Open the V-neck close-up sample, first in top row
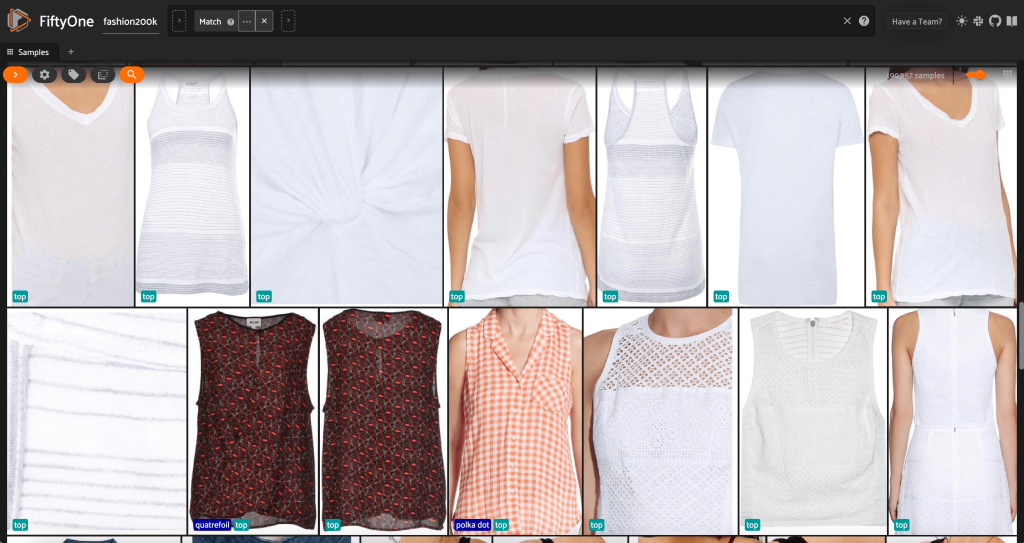Screen dimensions: 1024x543 coord(71,186)
